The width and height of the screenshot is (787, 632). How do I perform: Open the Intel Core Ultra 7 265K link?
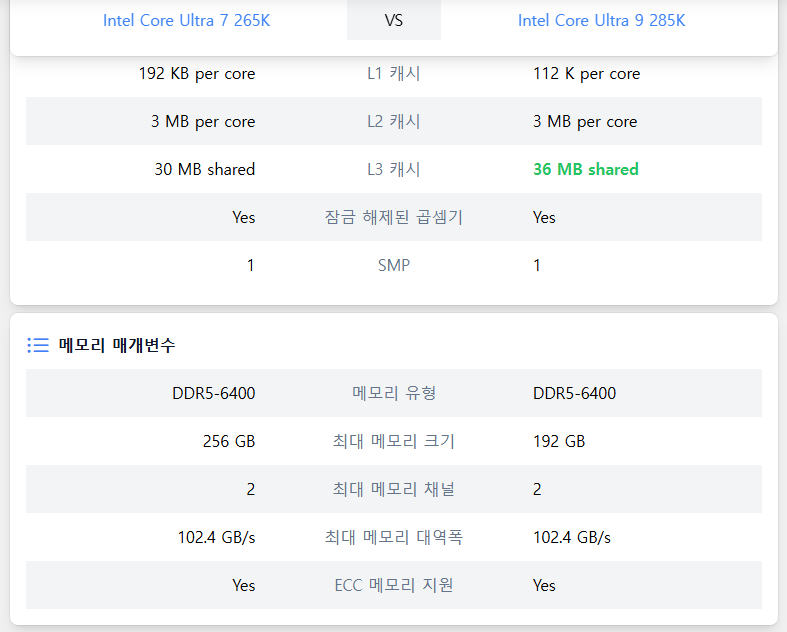coord(186,20)
